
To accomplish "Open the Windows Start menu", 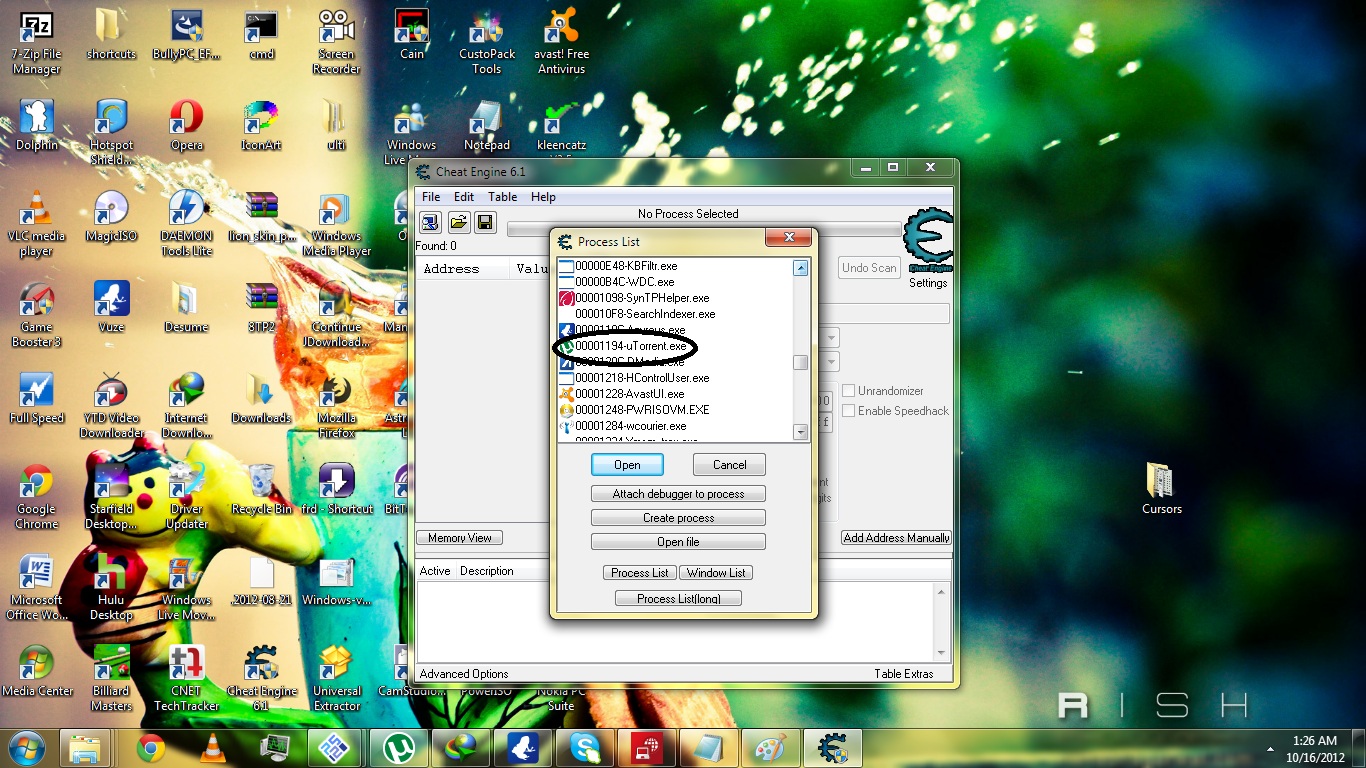I will click(x=26, y=748).
